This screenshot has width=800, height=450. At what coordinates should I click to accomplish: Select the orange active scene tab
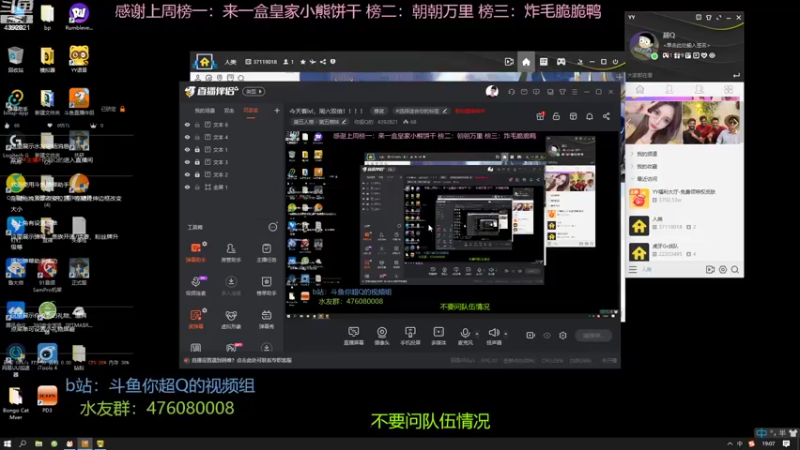click(x=251, y=111)
